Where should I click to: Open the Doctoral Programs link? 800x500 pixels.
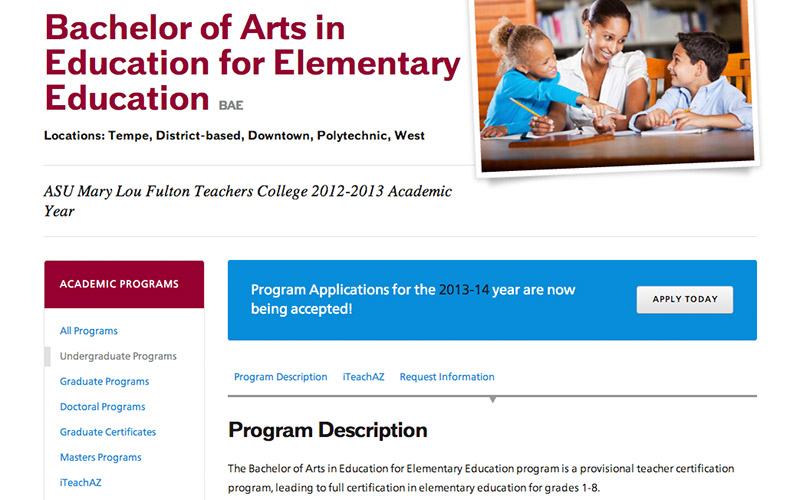click(x=102, y=407)
